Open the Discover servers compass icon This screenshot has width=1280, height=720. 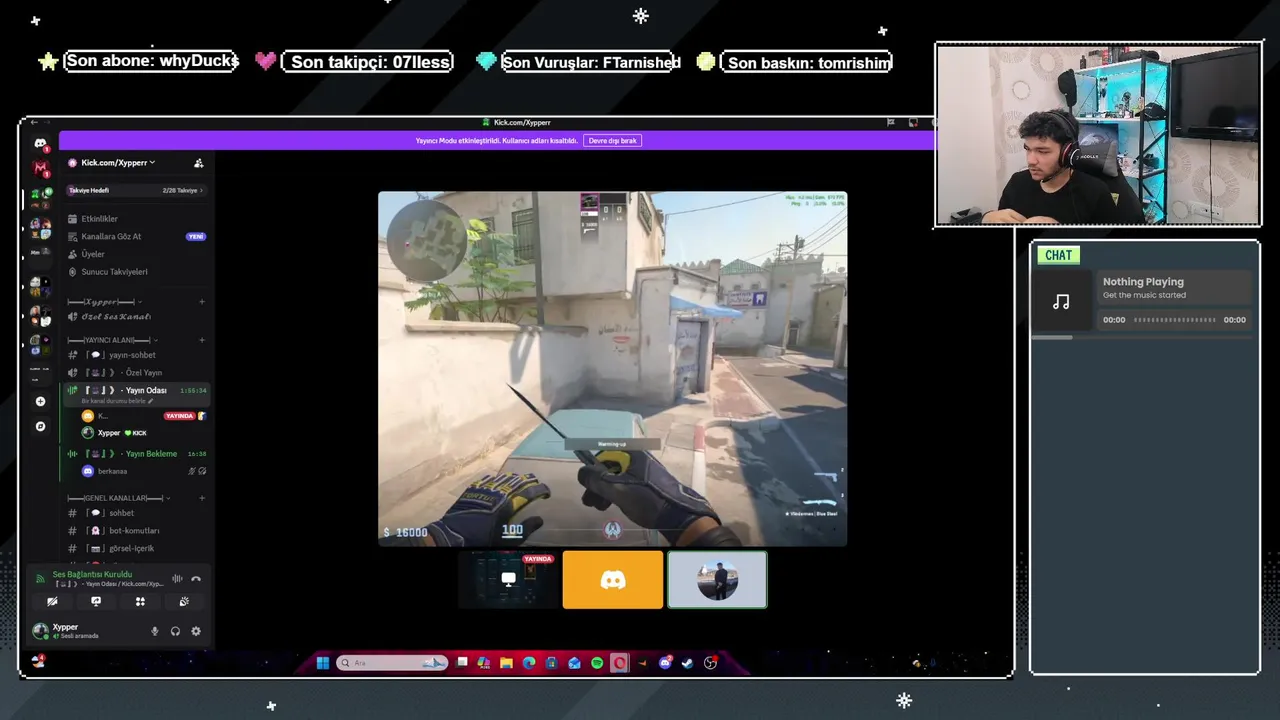40,426
